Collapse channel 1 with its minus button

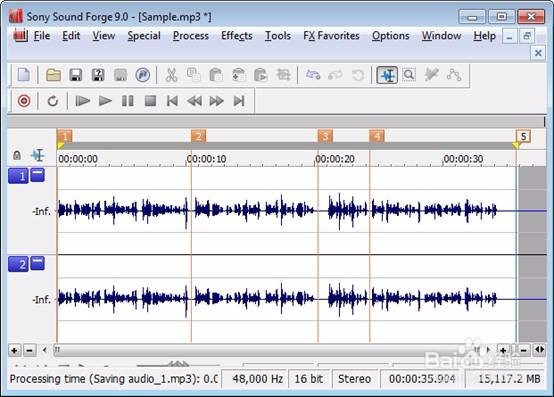point(37,175)
